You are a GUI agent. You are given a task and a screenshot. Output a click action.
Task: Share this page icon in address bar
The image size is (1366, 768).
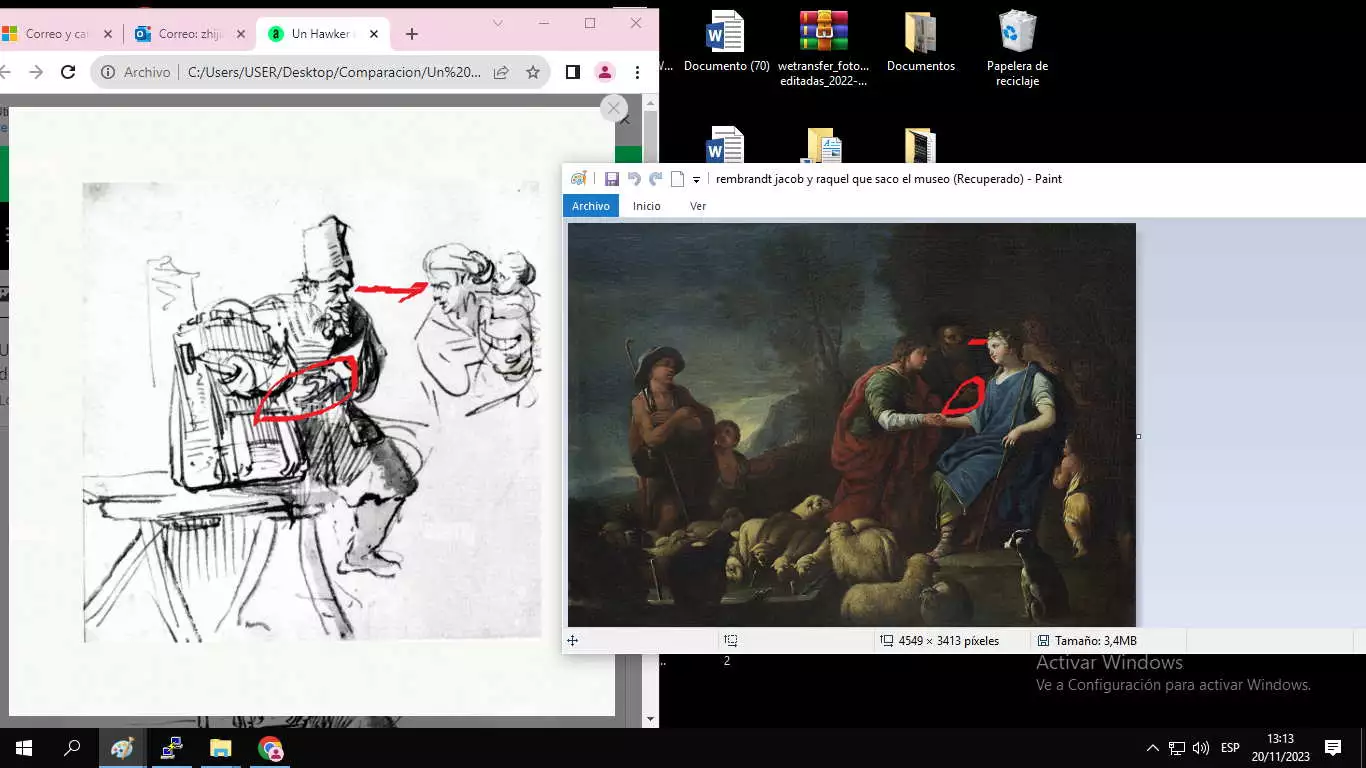501,72
